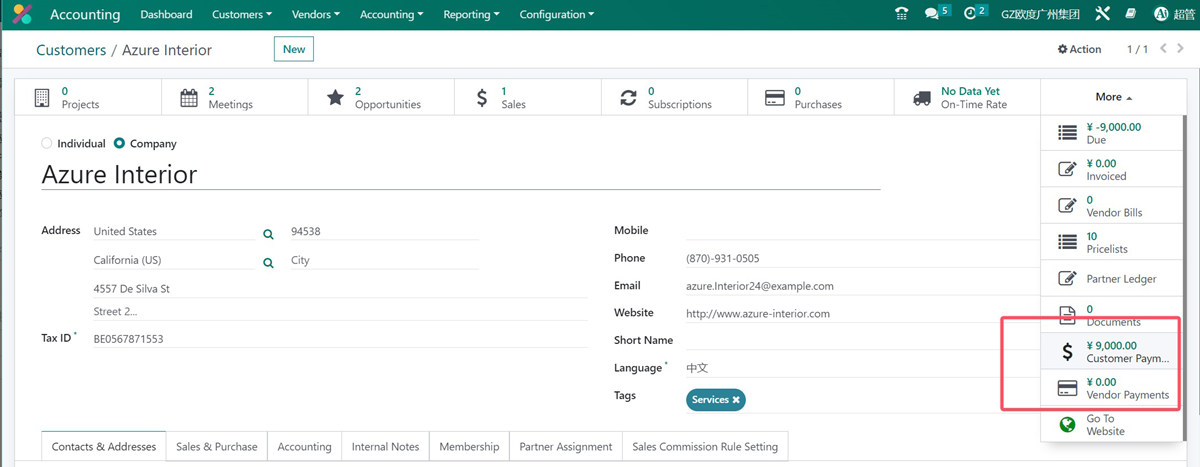Image resolution: width=1200 pixels, height=467 pixels.
Task: Open the Accounting dropdown in the menu bar
Action: pyautogui.click(x=391, y=14)
